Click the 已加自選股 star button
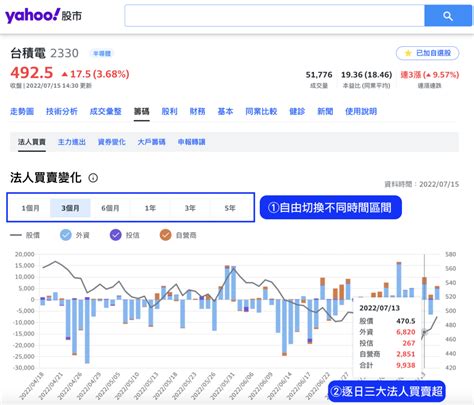 click(427, 53)
